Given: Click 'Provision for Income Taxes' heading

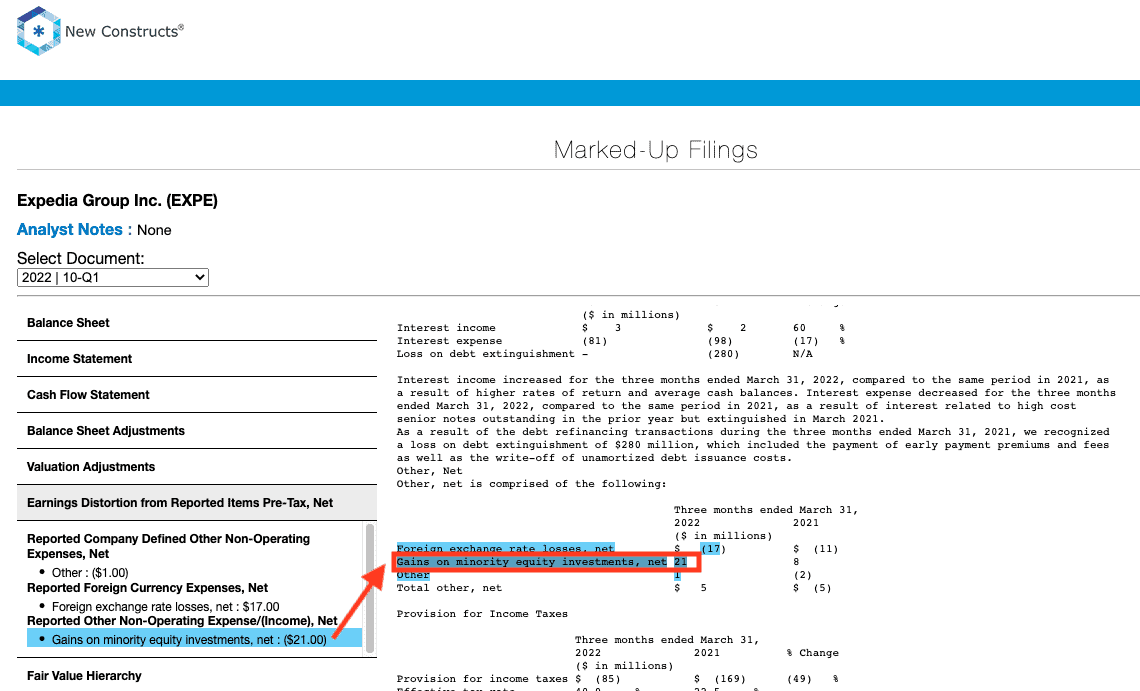Looking at the screenshot, I should coord(482,614).
